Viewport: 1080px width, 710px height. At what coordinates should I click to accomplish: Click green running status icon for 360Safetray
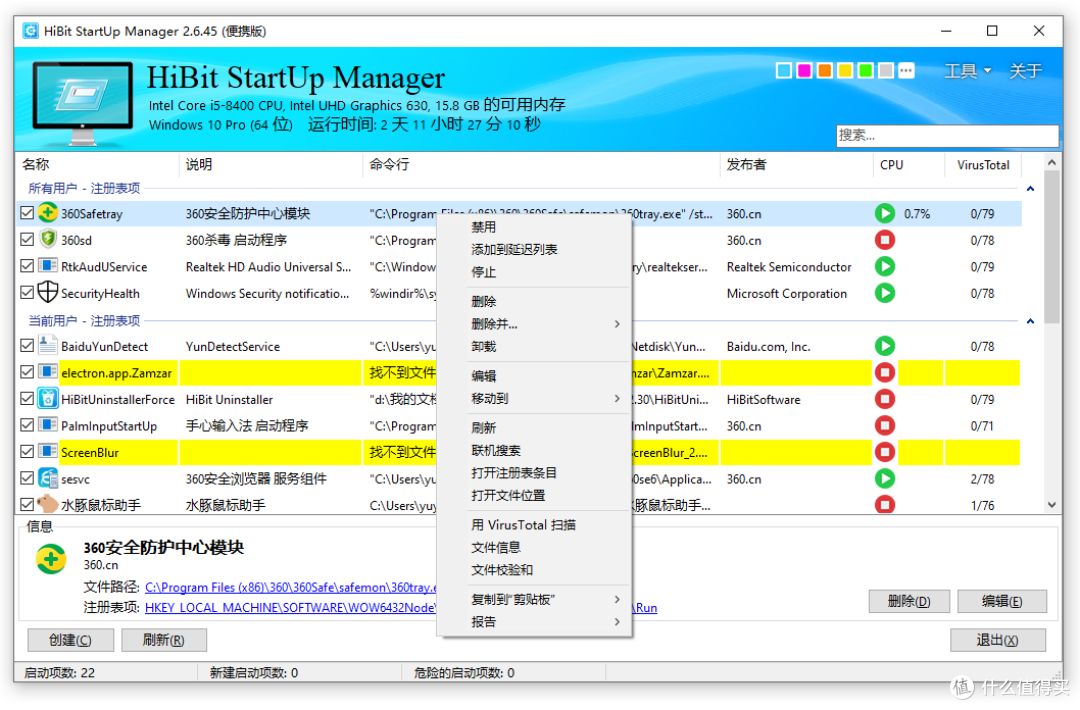tap(885, 213)
